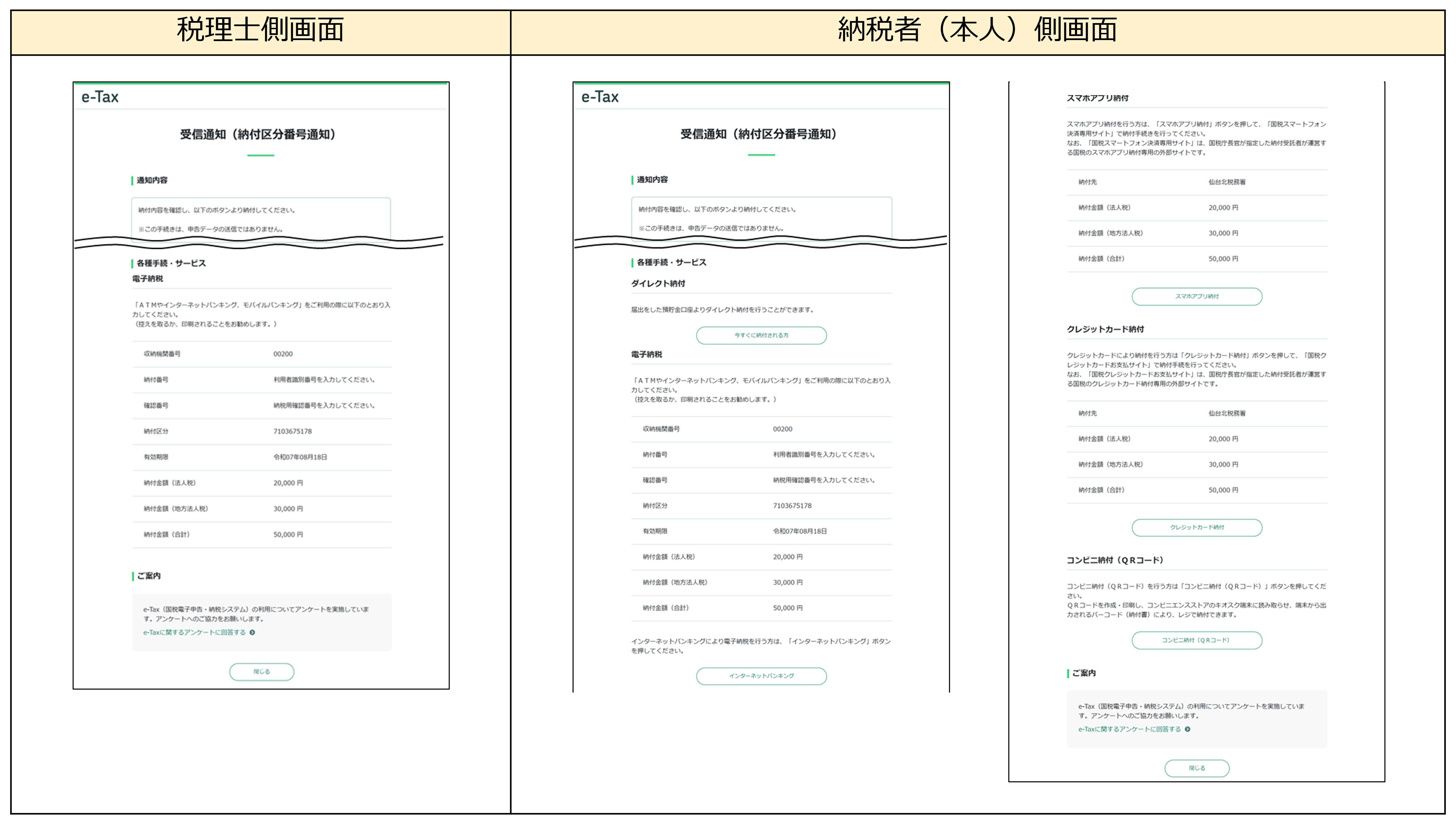Click 閉じる button in 税理士側画面

point(262,672)
